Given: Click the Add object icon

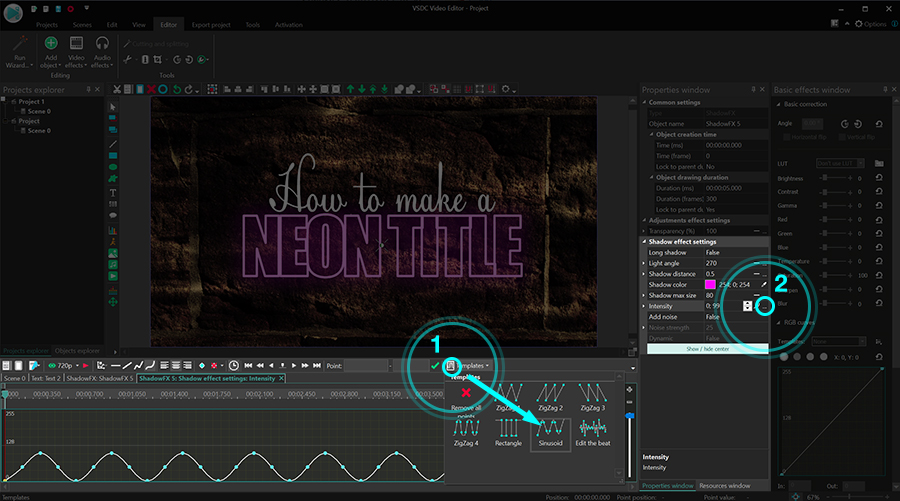Looking at the screenshot, I should 50,44.
